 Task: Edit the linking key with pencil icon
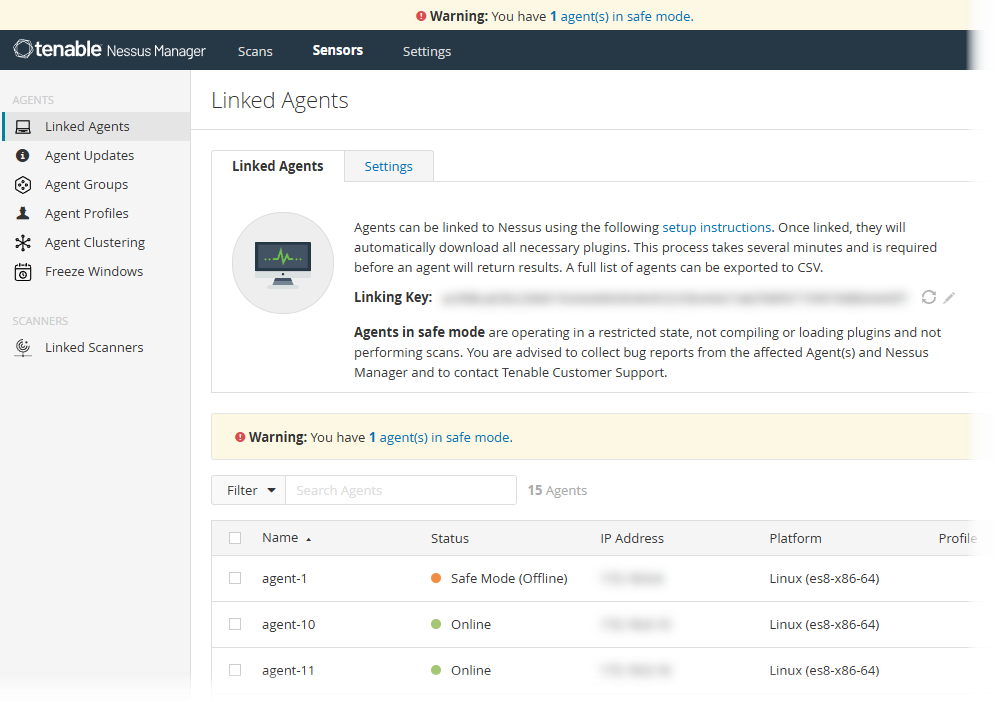[x=949, y=297]
